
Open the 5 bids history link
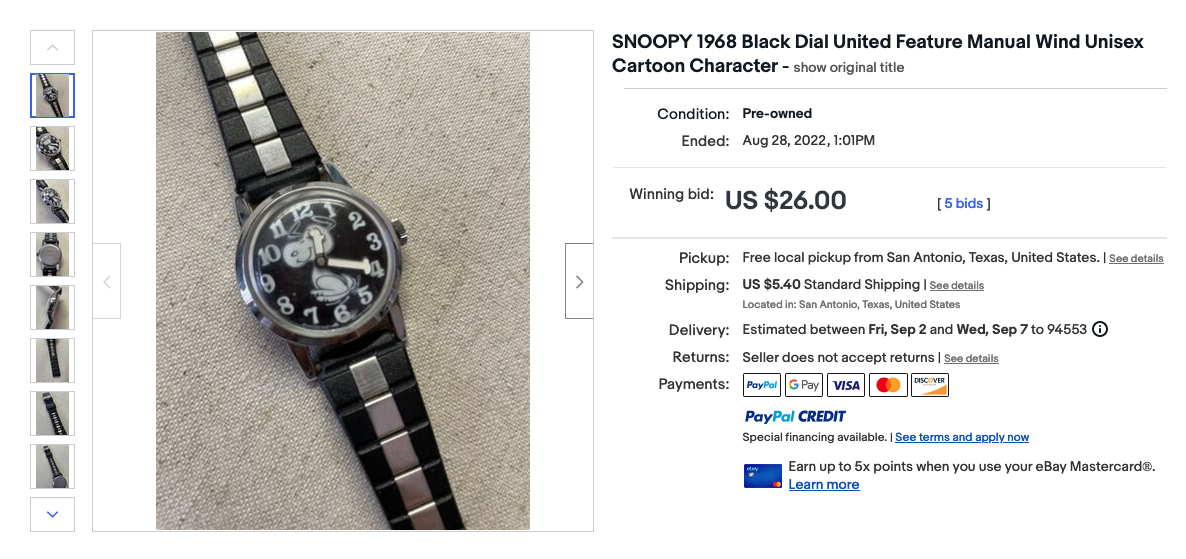pos(964,203)
